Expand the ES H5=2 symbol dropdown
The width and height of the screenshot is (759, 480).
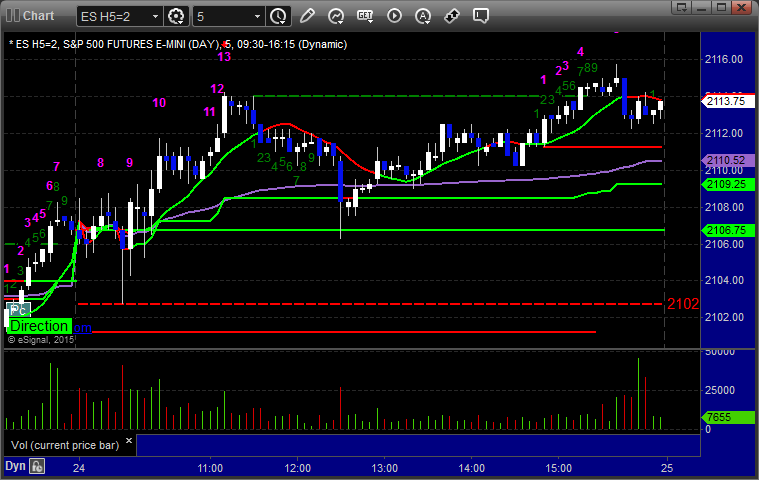tap(155, 16)
